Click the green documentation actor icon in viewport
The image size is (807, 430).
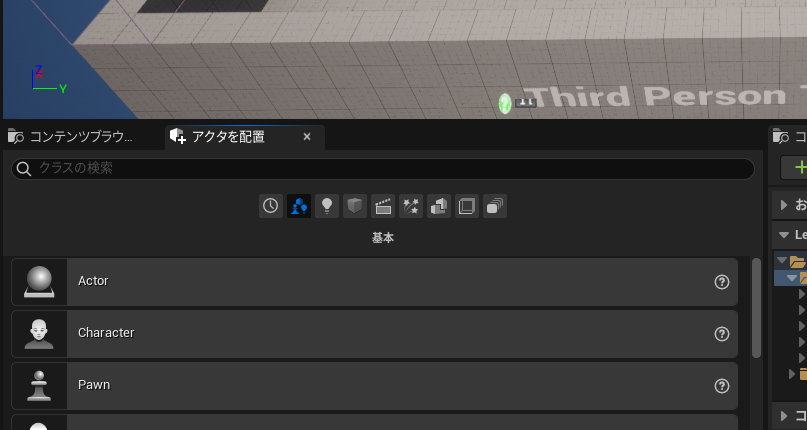tap(505, 104)
